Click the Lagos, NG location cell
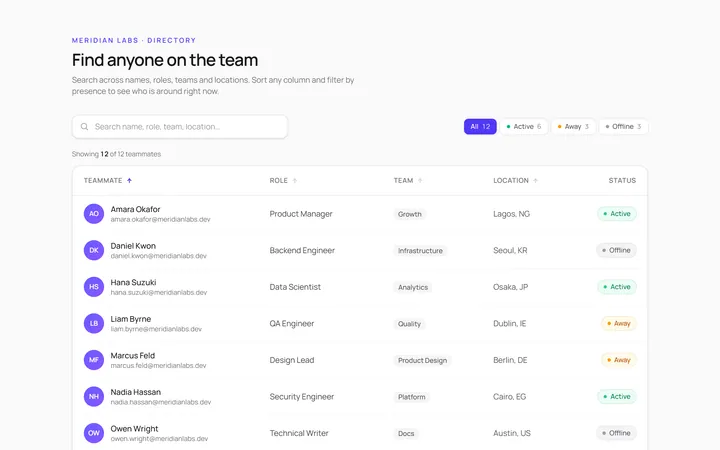 [x=512, y=214]
